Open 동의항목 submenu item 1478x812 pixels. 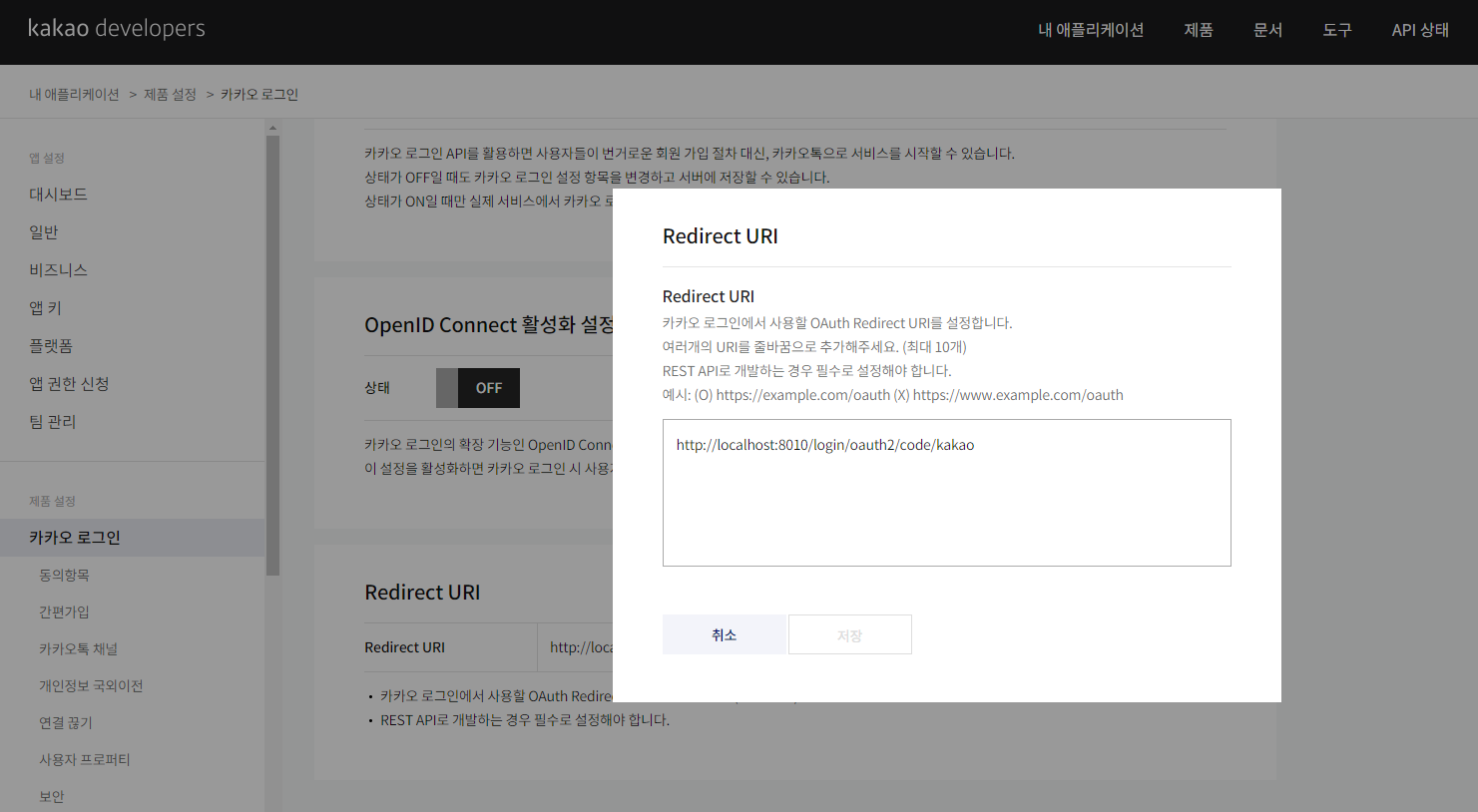point(64,575)
